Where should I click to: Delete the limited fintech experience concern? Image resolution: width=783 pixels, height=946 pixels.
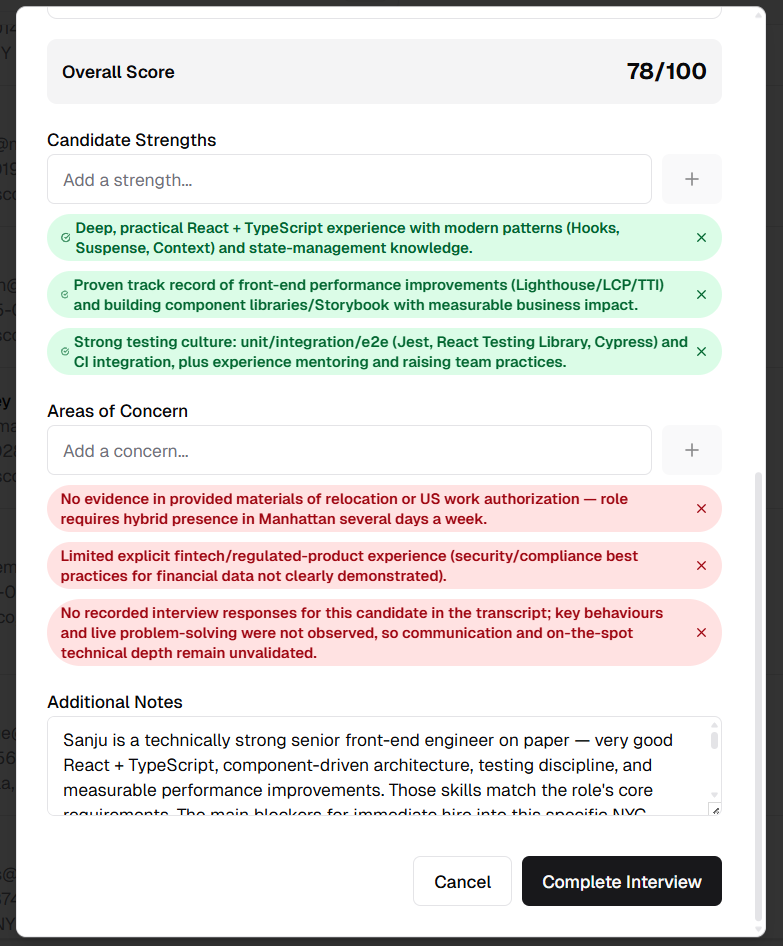701,566
